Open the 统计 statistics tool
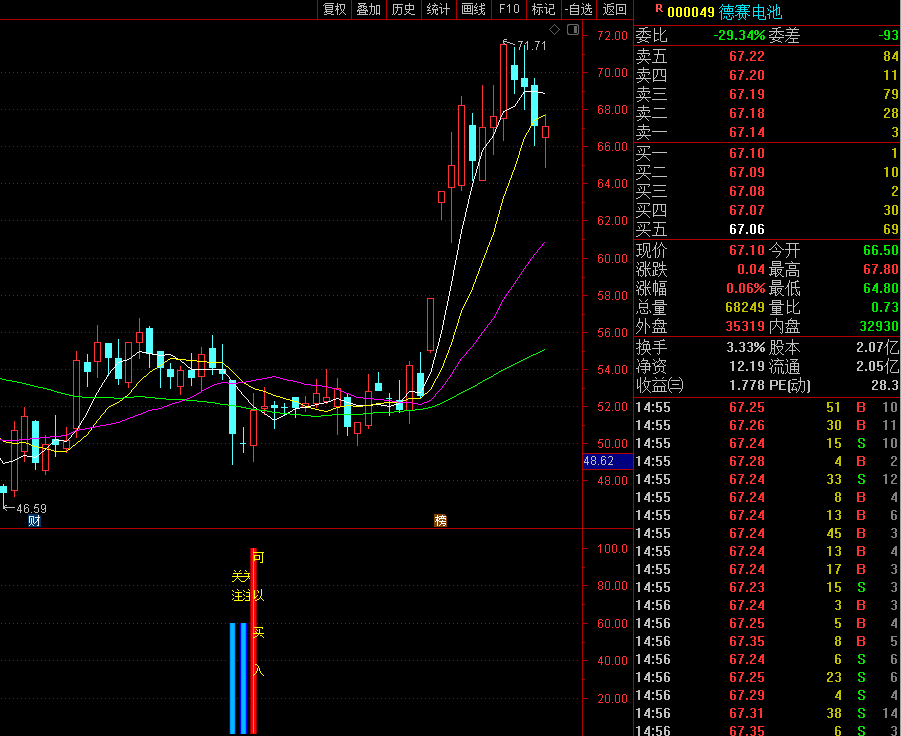The image size is (901, 736). pos(438,9)
